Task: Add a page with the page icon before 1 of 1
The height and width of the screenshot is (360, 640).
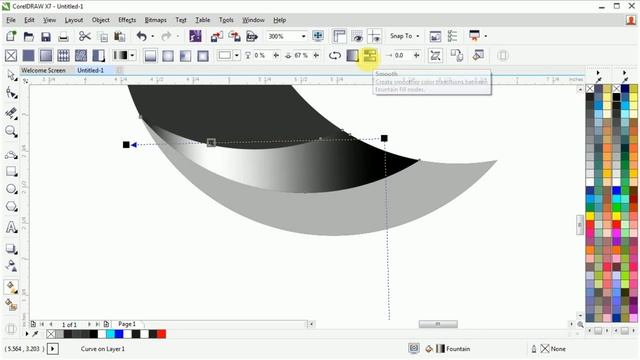Action: tap(33, 324)
